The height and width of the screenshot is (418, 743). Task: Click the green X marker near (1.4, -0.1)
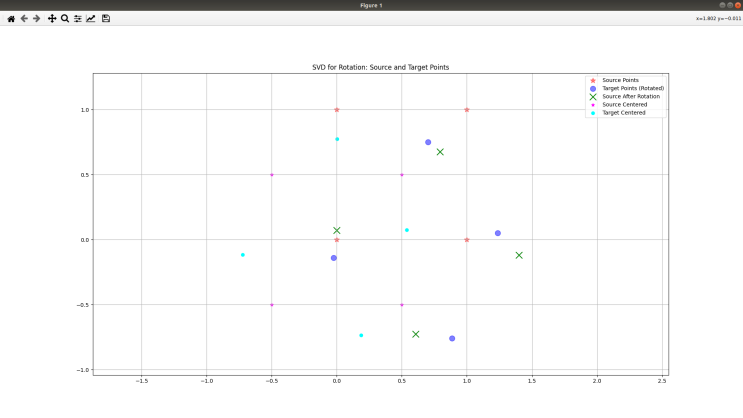pyautogui.click(x=519, y=255)
